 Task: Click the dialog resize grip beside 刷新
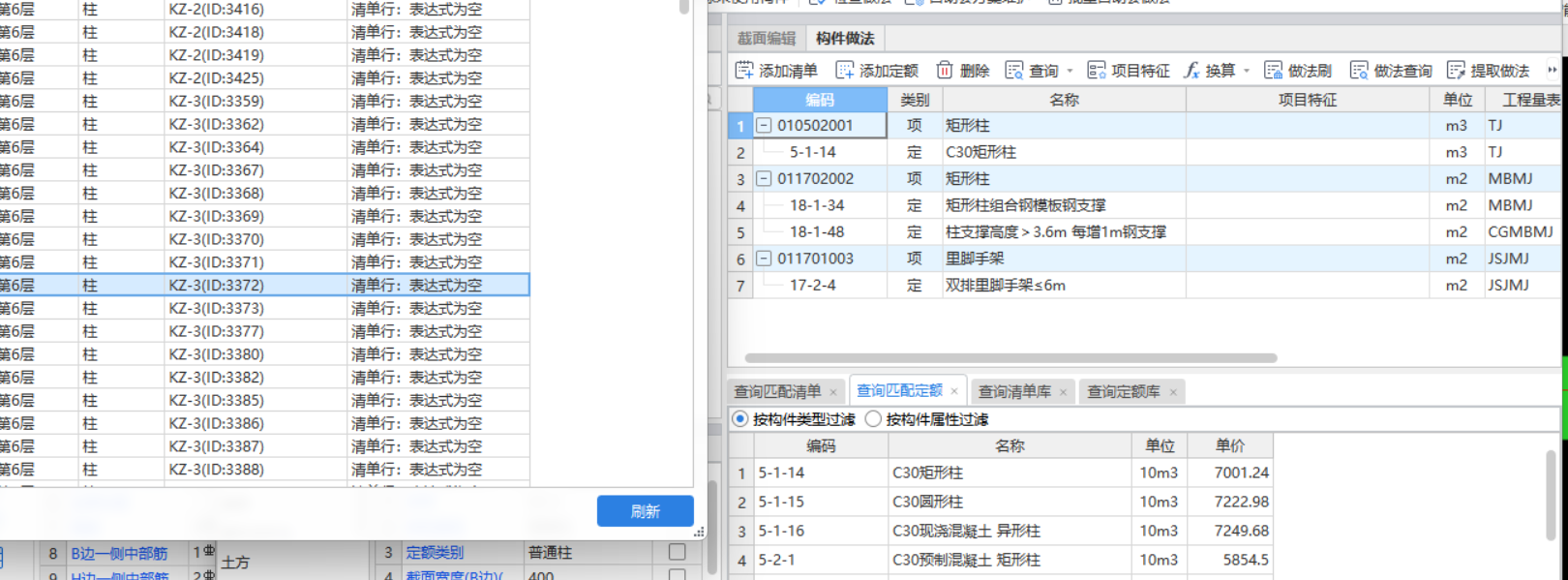click(699, 532)
